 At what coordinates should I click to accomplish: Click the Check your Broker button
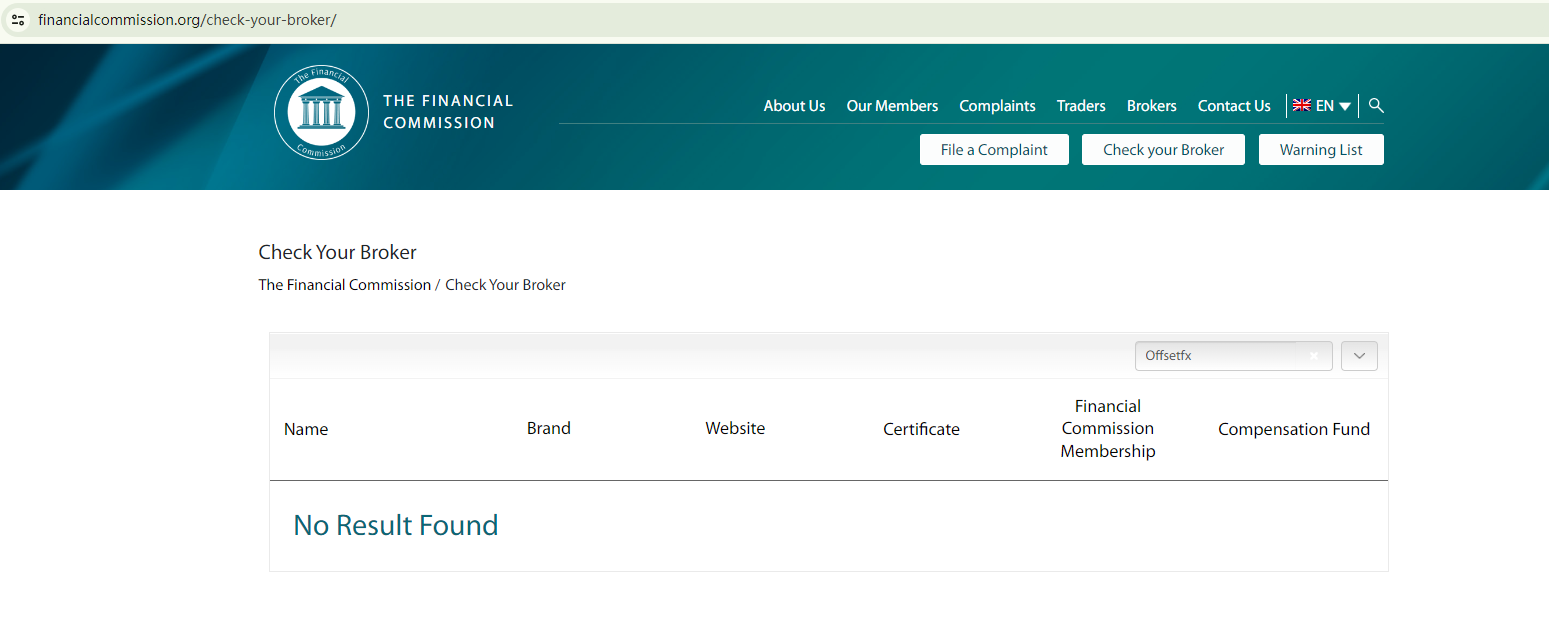pos(1163,150)
